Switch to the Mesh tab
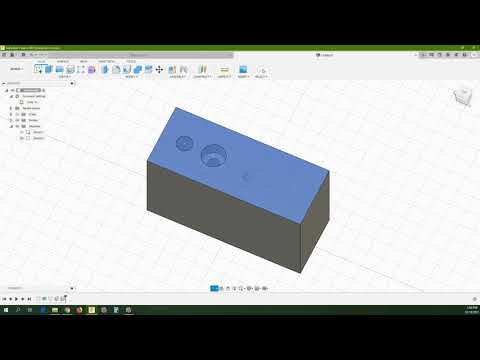 [83, 61]
